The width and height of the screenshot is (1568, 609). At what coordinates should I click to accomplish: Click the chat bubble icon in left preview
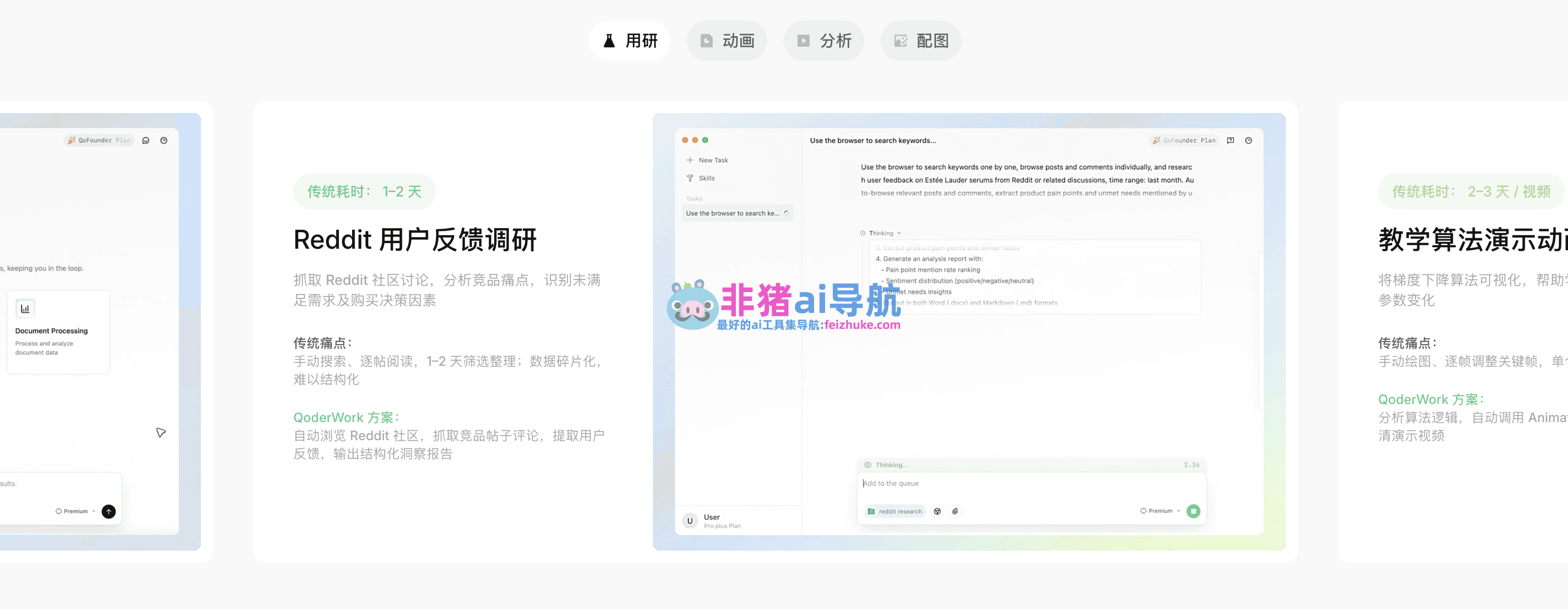[146, 141]
